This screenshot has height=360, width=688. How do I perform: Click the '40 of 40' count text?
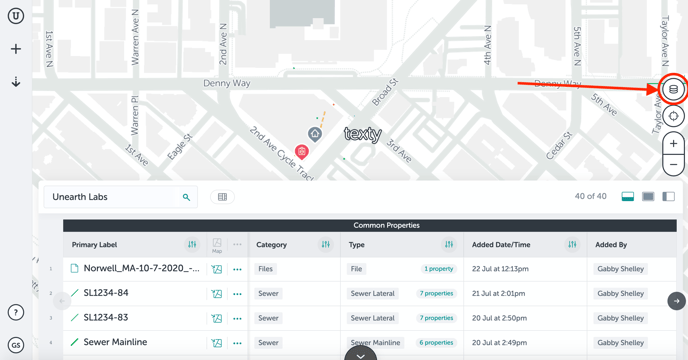pos(591,196)
